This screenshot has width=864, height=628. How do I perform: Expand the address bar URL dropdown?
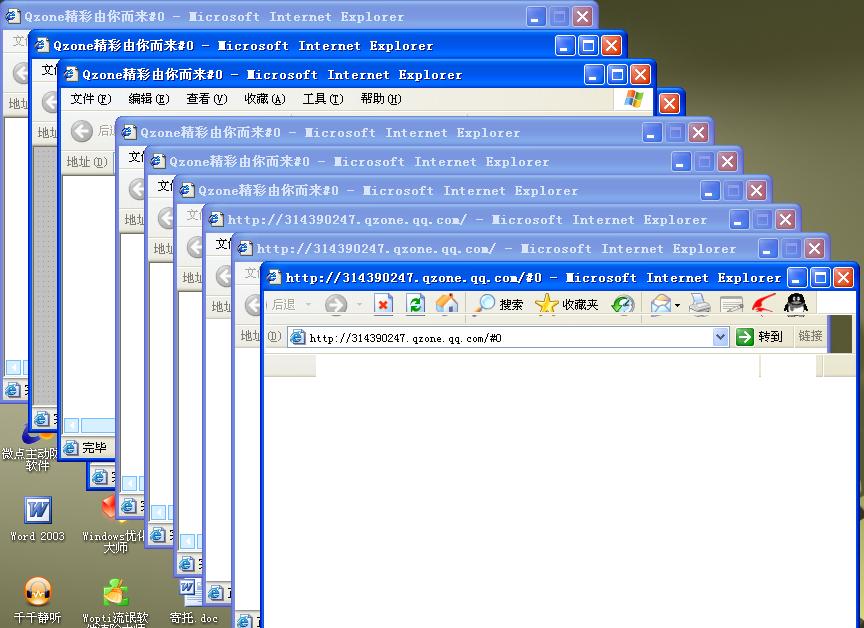pyautogui.click(x=720, y=337)
